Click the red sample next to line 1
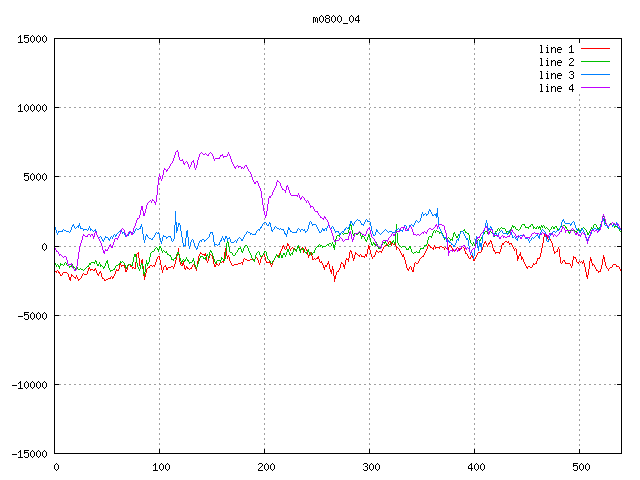 pos(595,49)
